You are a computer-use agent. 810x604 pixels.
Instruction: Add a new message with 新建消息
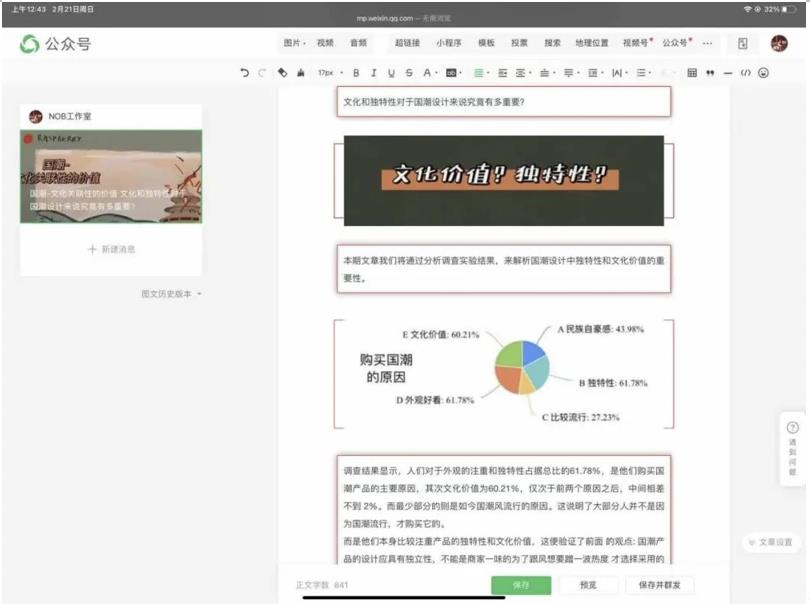[111, 250]
